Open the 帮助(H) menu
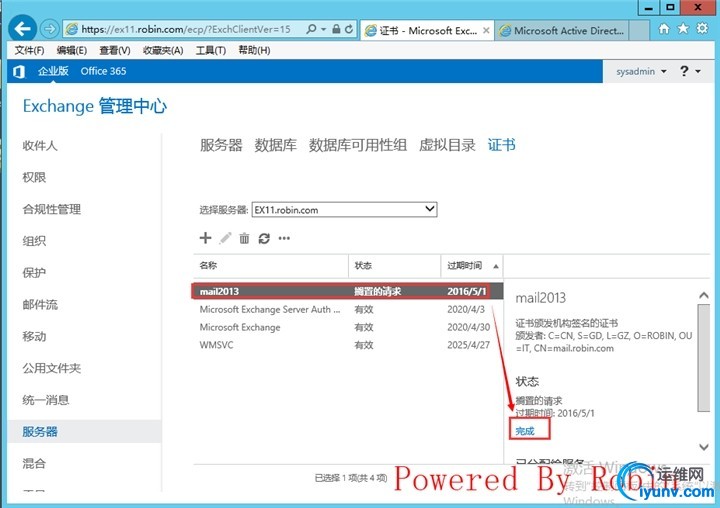Viewport: 720px width, 508px height. click(x=254, y=50)
